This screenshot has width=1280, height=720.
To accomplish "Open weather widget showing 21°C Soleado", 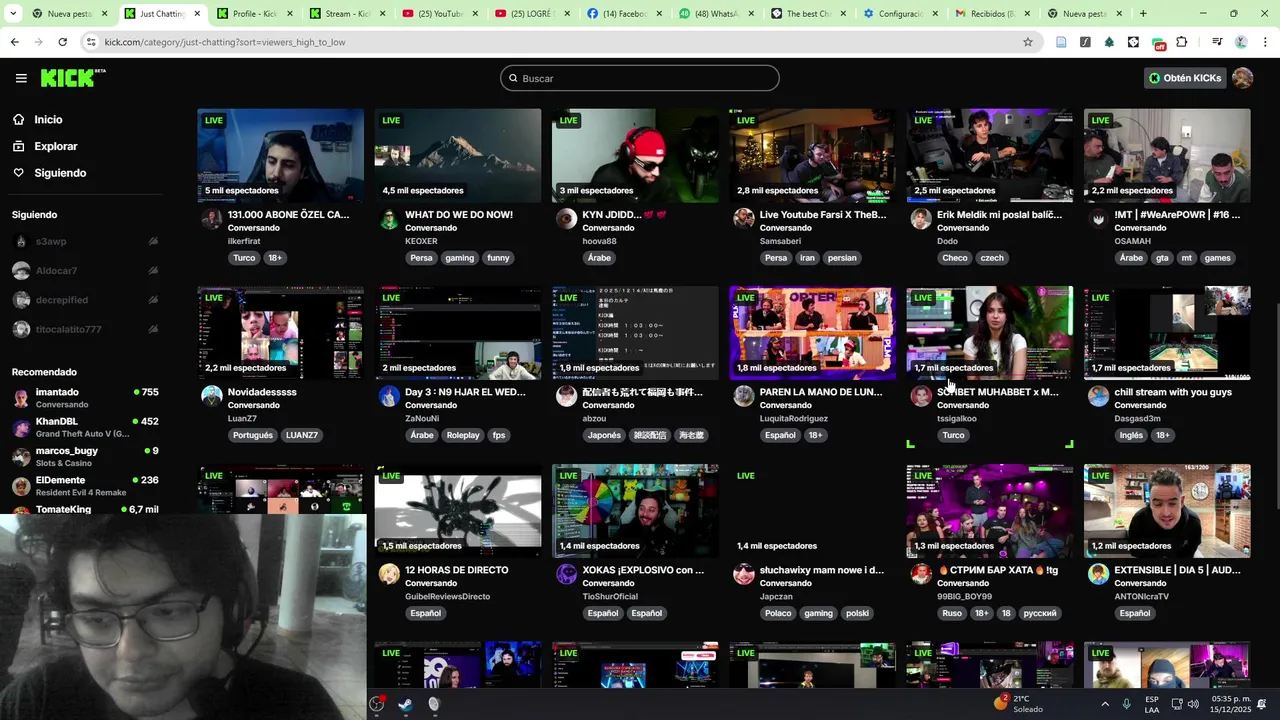I will click(x=1017, y=704).
